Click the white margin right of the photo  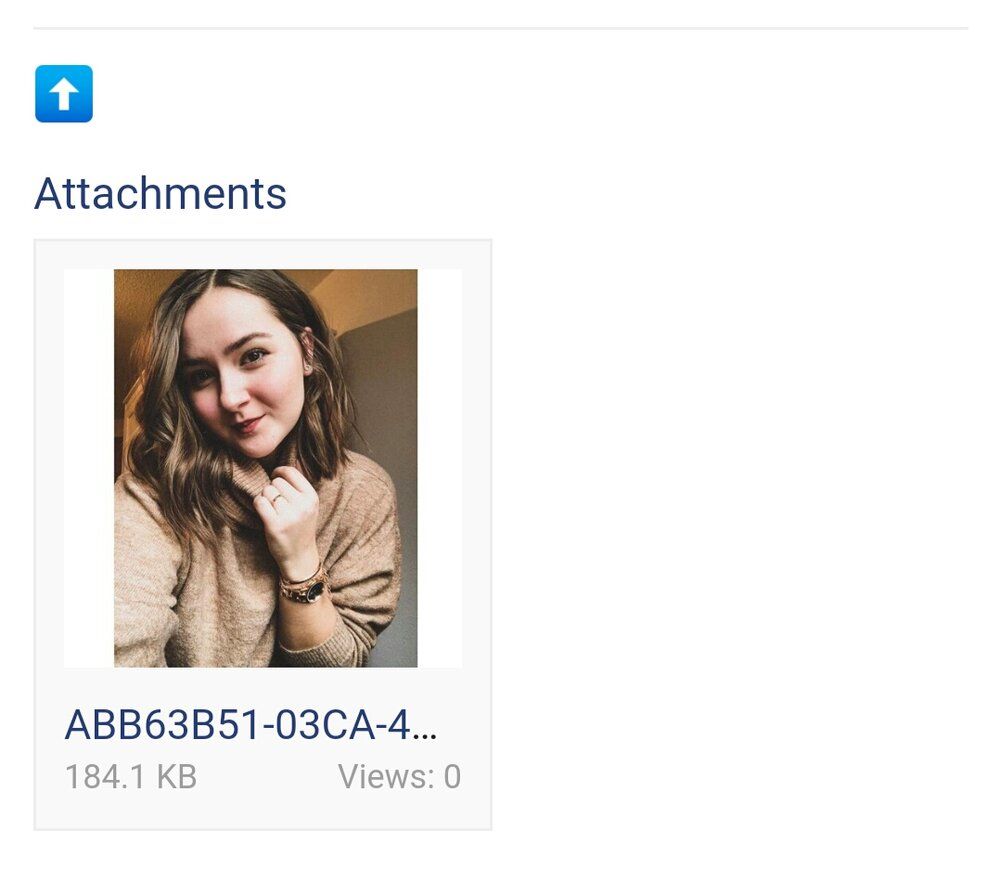[440, 468]
